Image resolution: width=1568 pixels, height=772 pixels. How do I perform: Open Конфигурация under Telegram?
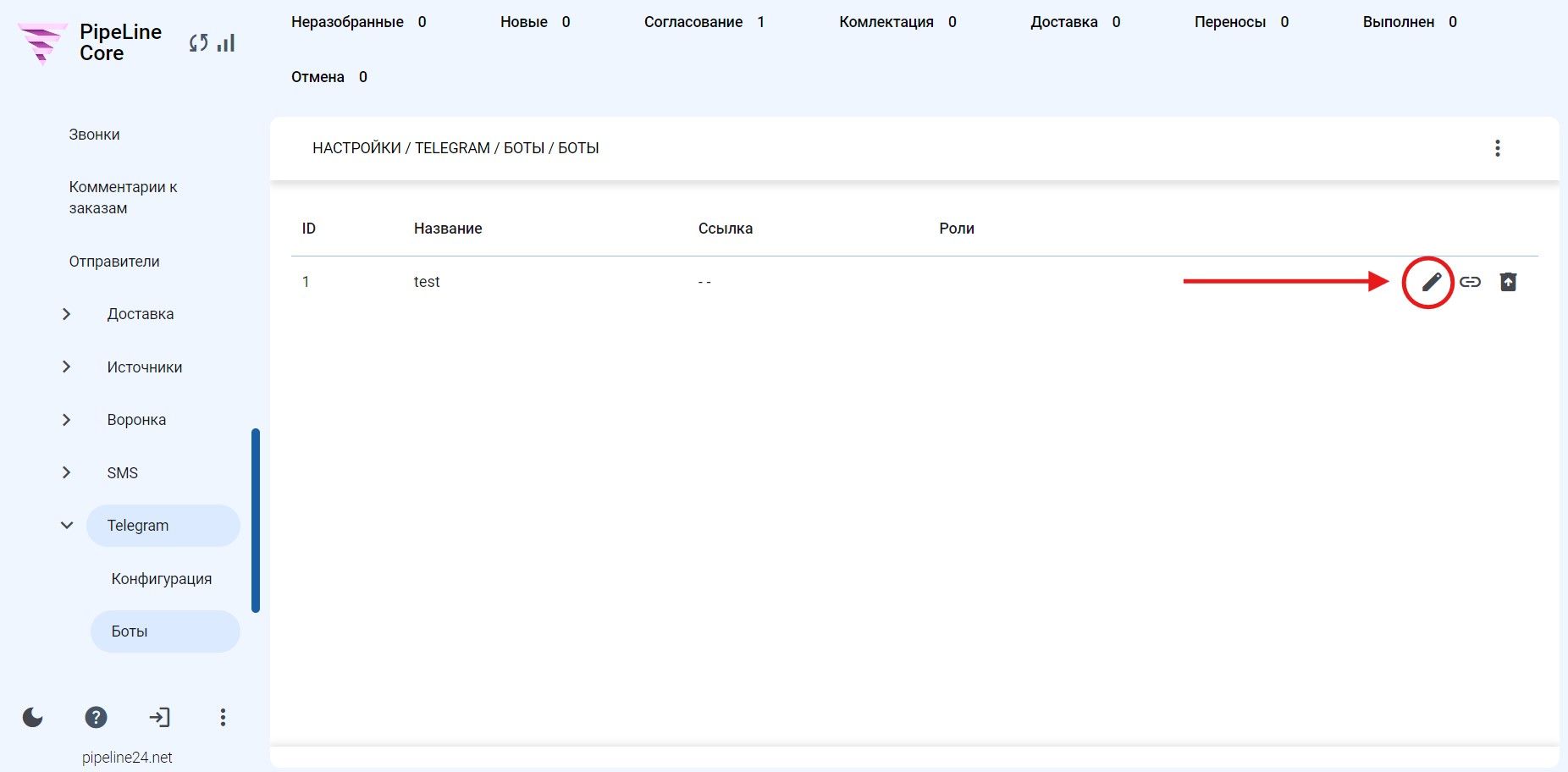coord(162,579)
